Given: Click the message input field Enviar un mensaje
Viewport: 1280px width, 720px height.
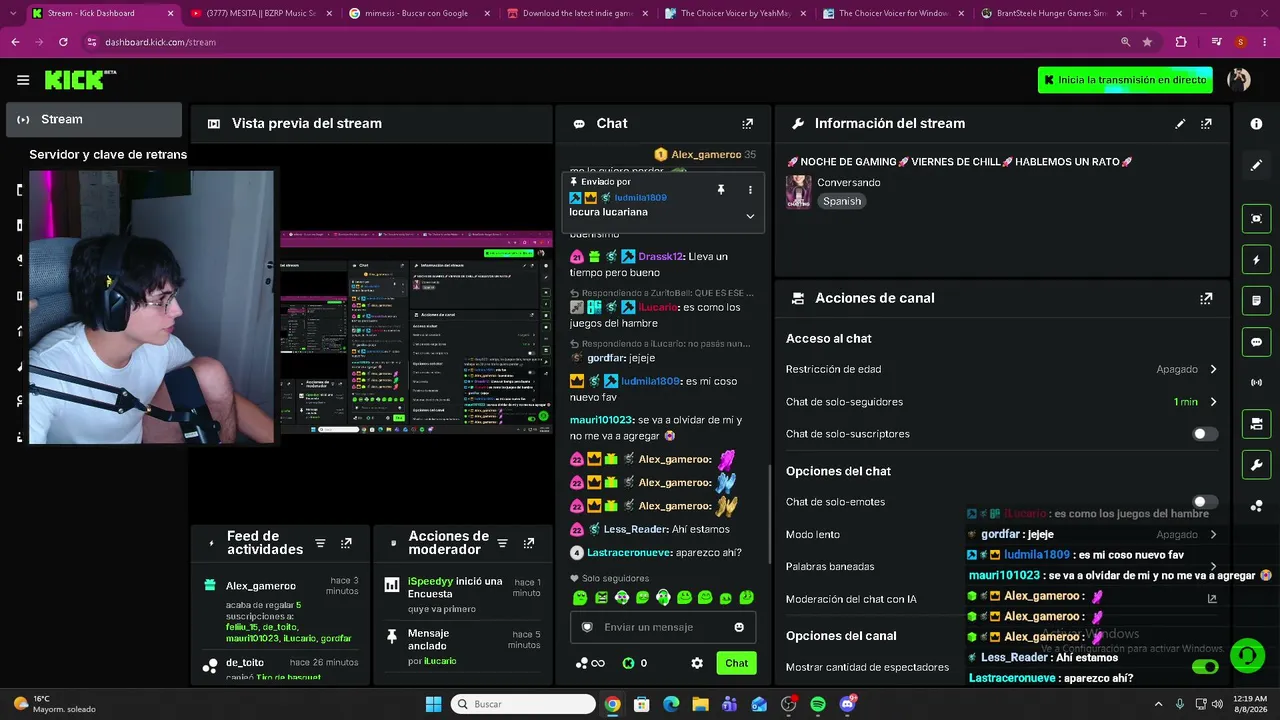Looking at the screenshot, I should pos(663,627).
